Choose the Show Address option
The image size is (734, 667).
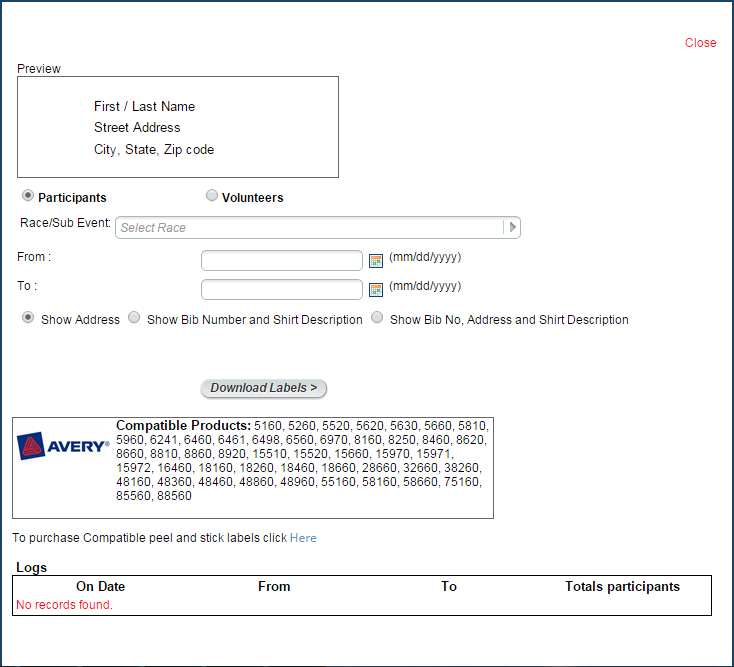pos(28,318)
